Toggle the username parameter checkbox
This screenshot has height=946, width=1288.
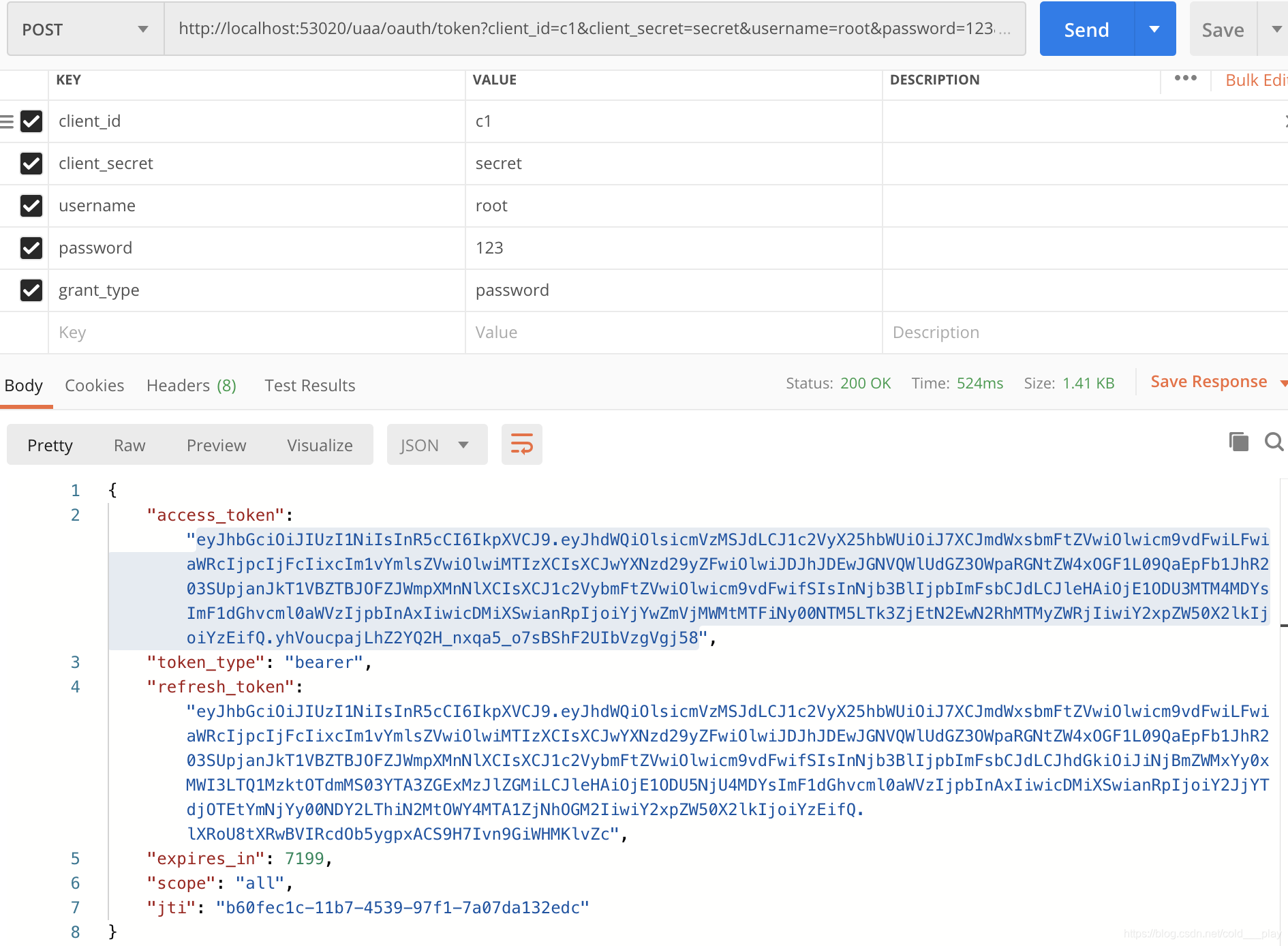click(31, 206)
